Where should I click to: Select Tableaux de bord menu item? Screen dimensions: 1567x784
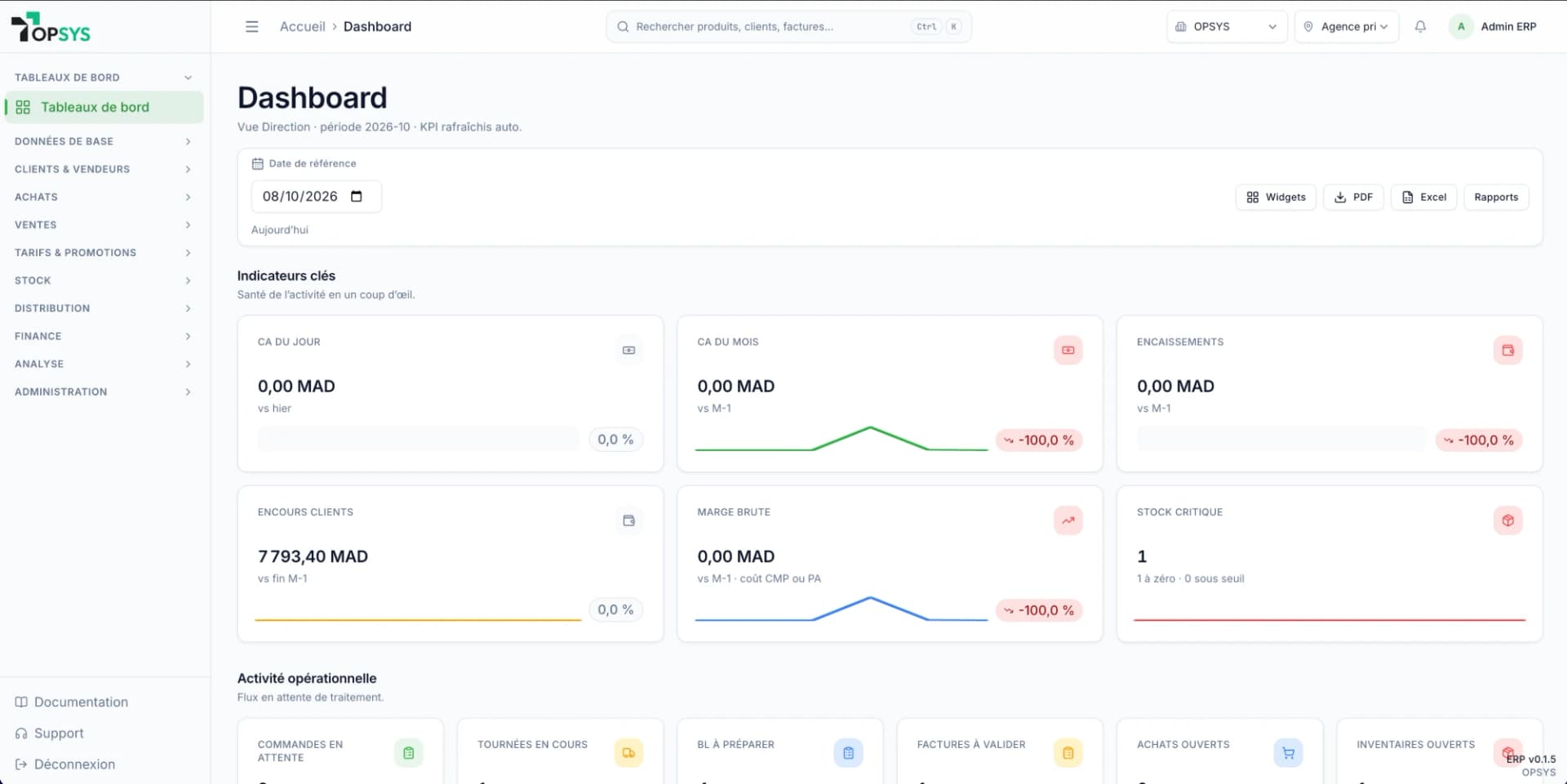click(104, 107)
